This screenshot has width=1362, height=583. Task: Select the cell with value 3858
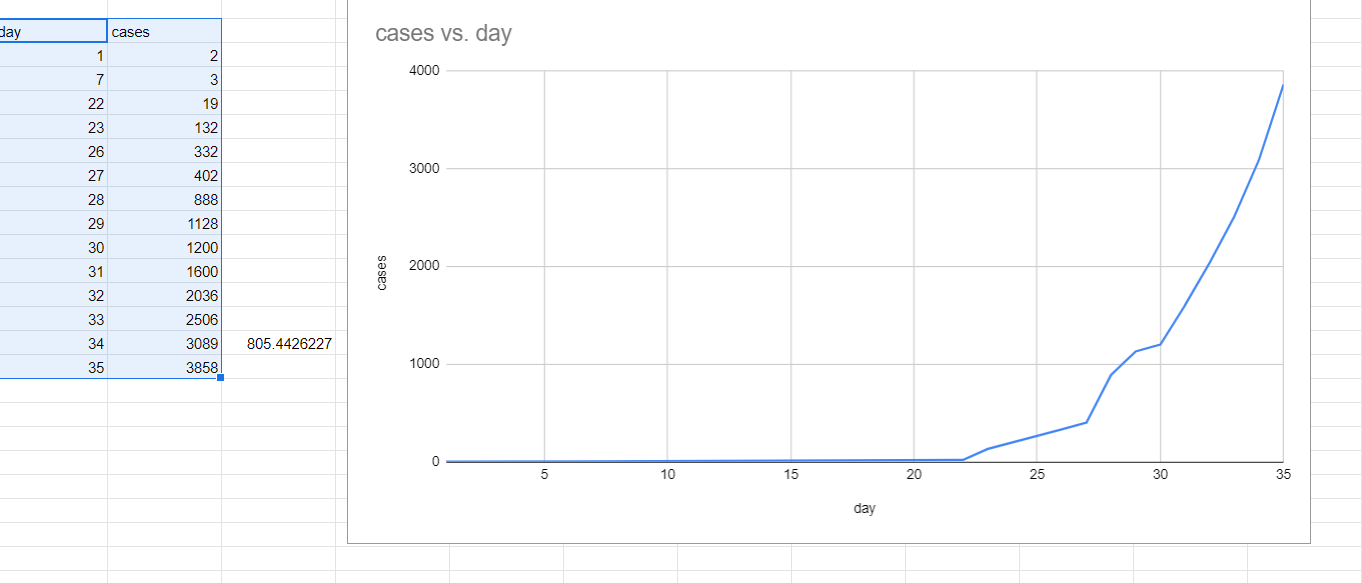click(x=165, y=367)
